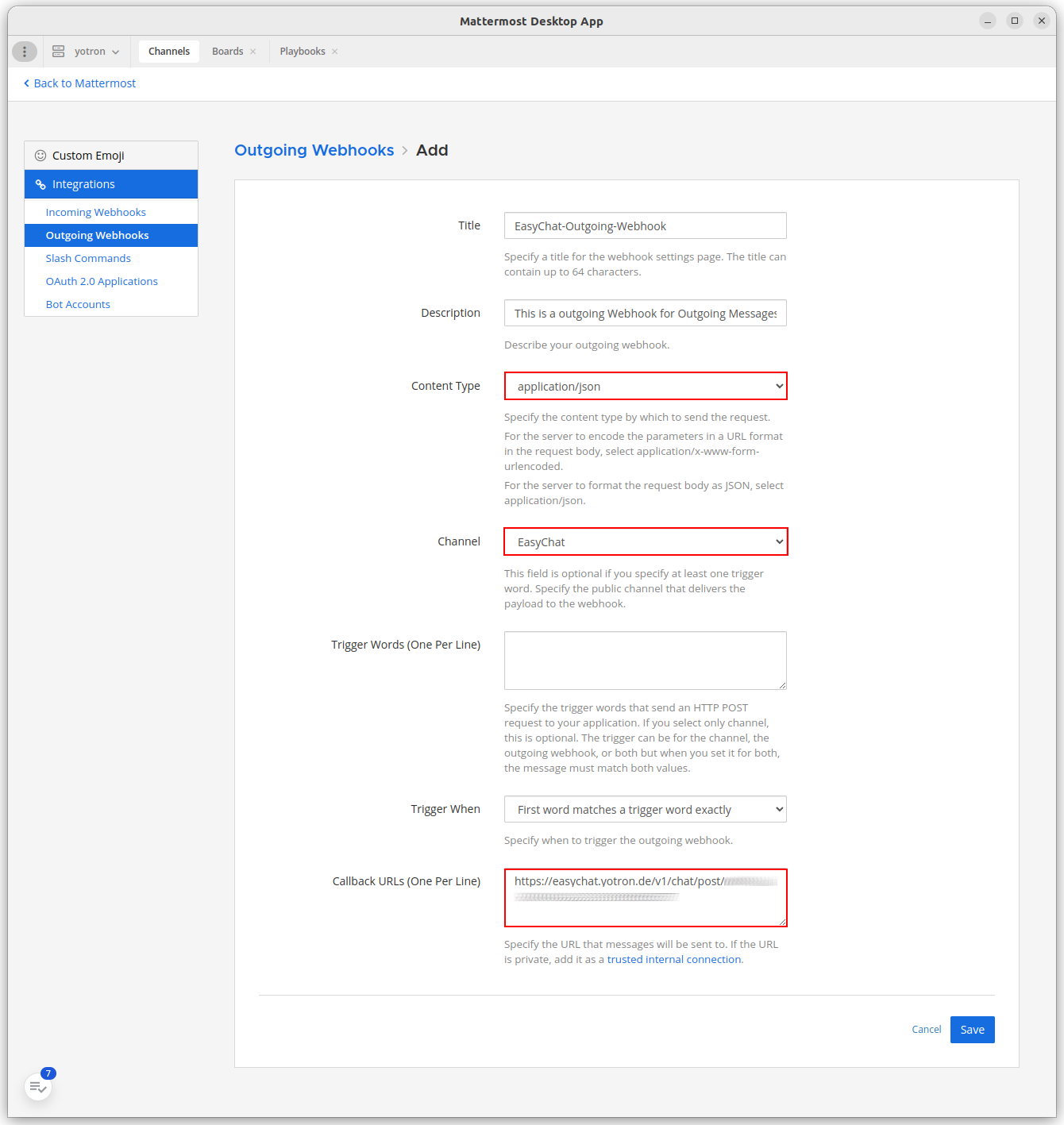Viewport: 1064px width, 1125px height.
Task: Click into the Description field
Action: point(646,313)
